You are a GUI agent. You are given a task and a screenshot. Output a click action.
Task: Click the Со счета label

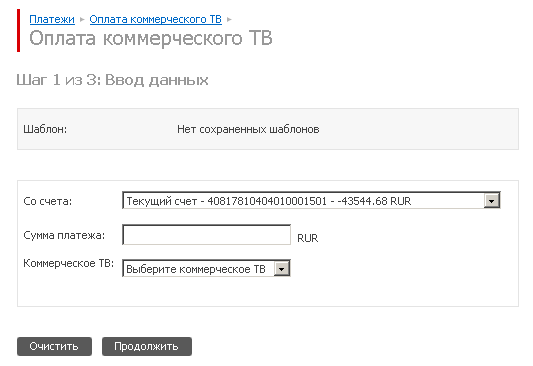tap(48, 201)
